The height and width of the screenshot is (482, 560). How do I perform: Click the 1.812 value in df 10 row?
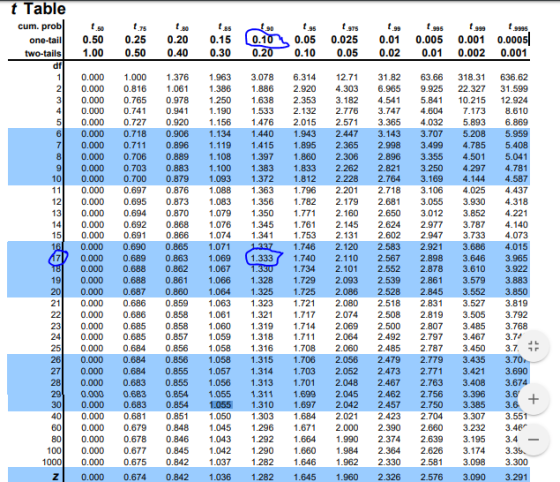click(x=305, y=179)
